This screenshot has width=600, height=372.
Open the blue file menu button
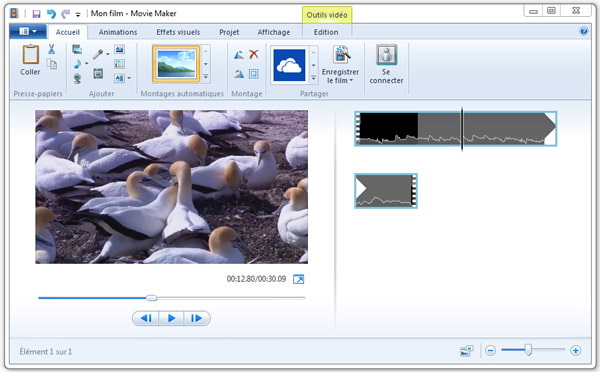28,31
